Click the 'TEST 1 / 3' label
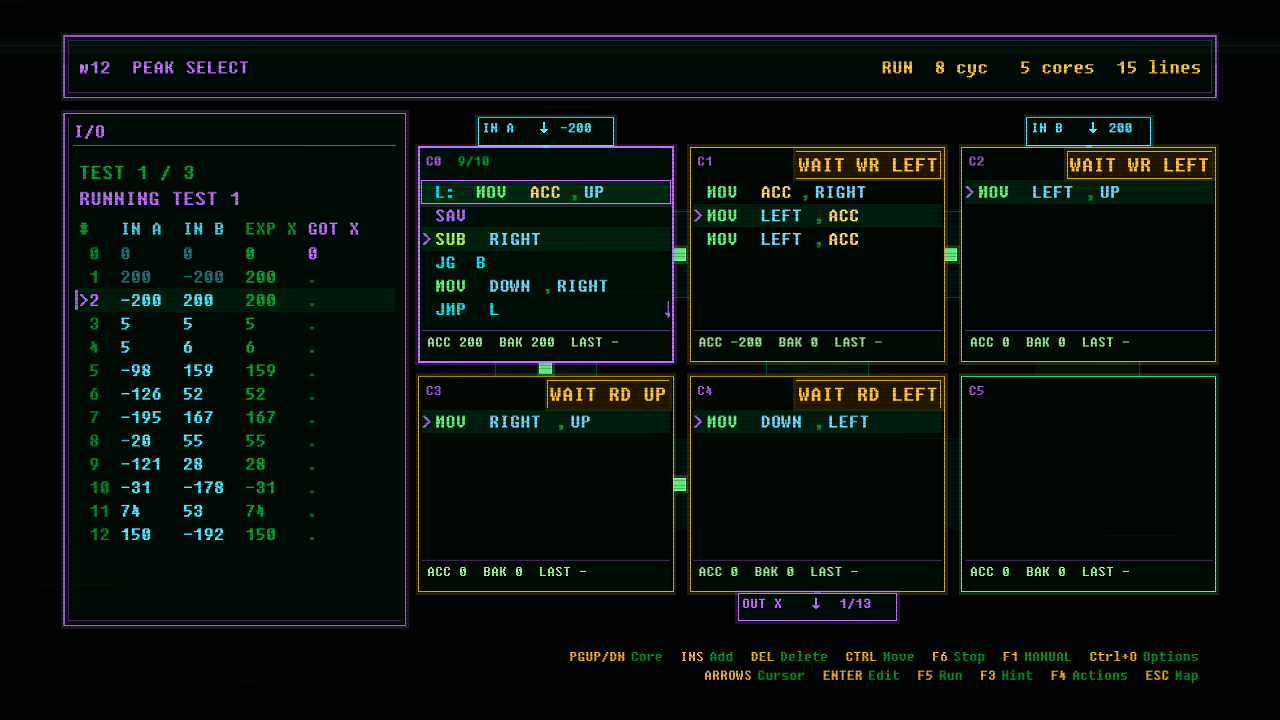Viewport: 1280px width, 720px height. (137, 174)
